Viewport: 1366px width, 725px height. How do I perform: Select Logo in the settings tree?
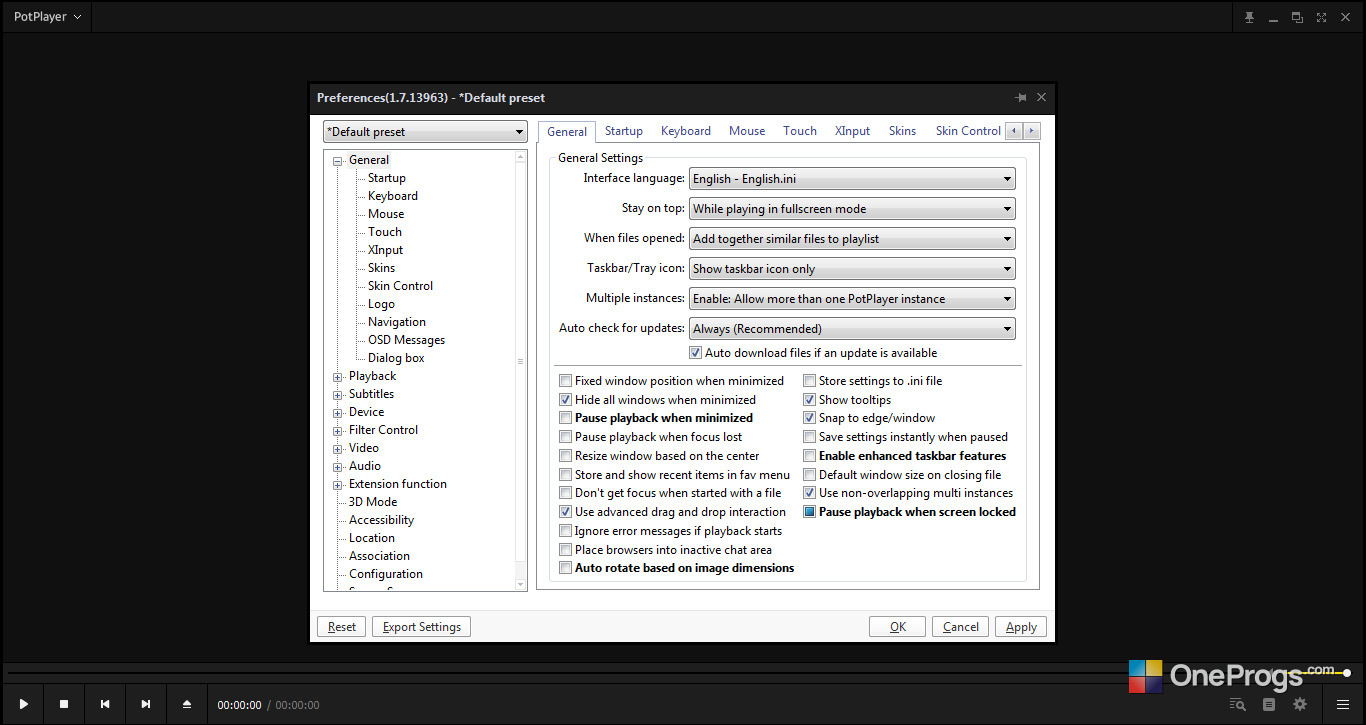(381, 304)
